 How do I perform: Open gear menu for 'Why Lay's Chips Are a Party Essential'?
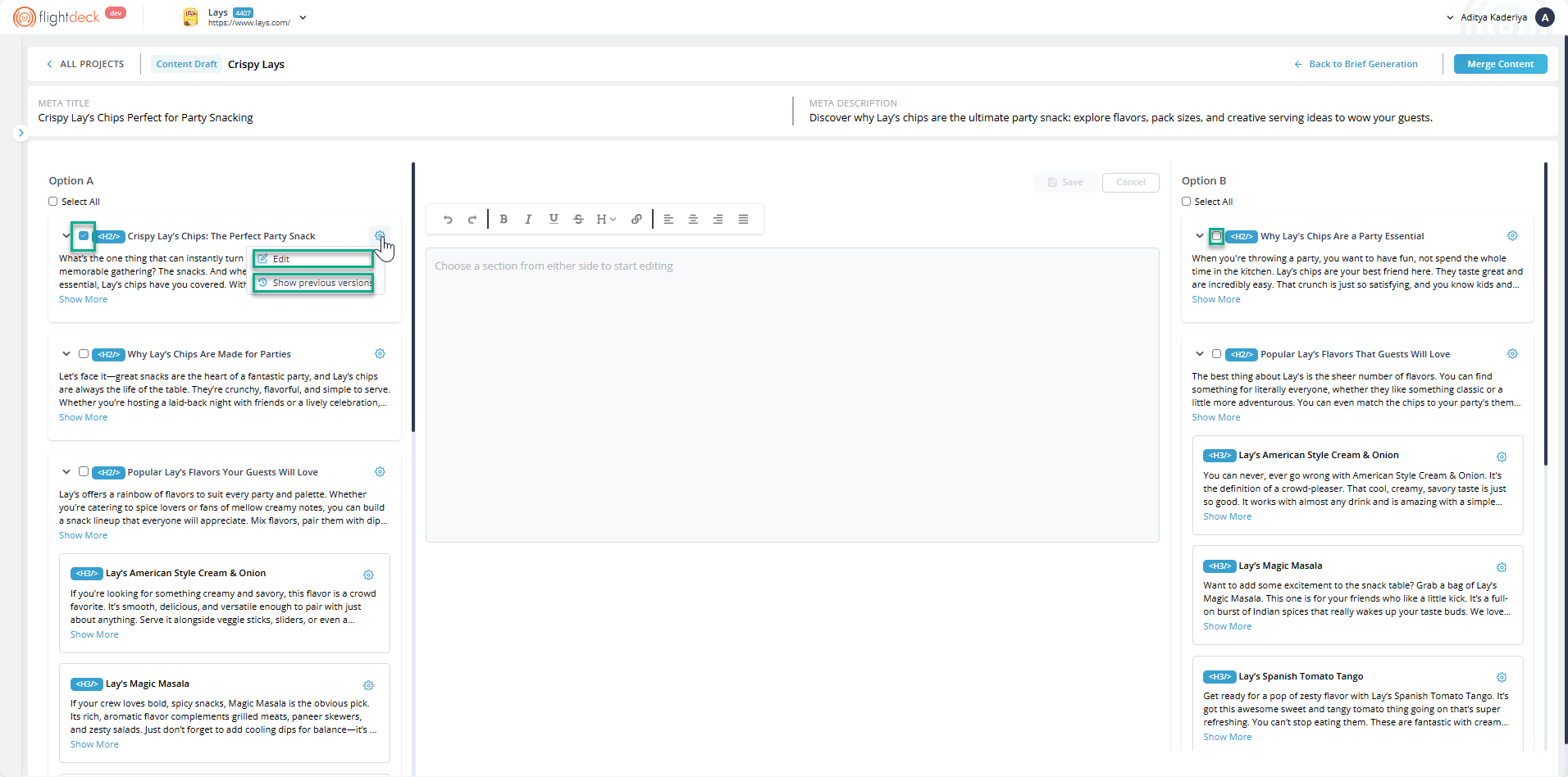tap(1512, 236)
